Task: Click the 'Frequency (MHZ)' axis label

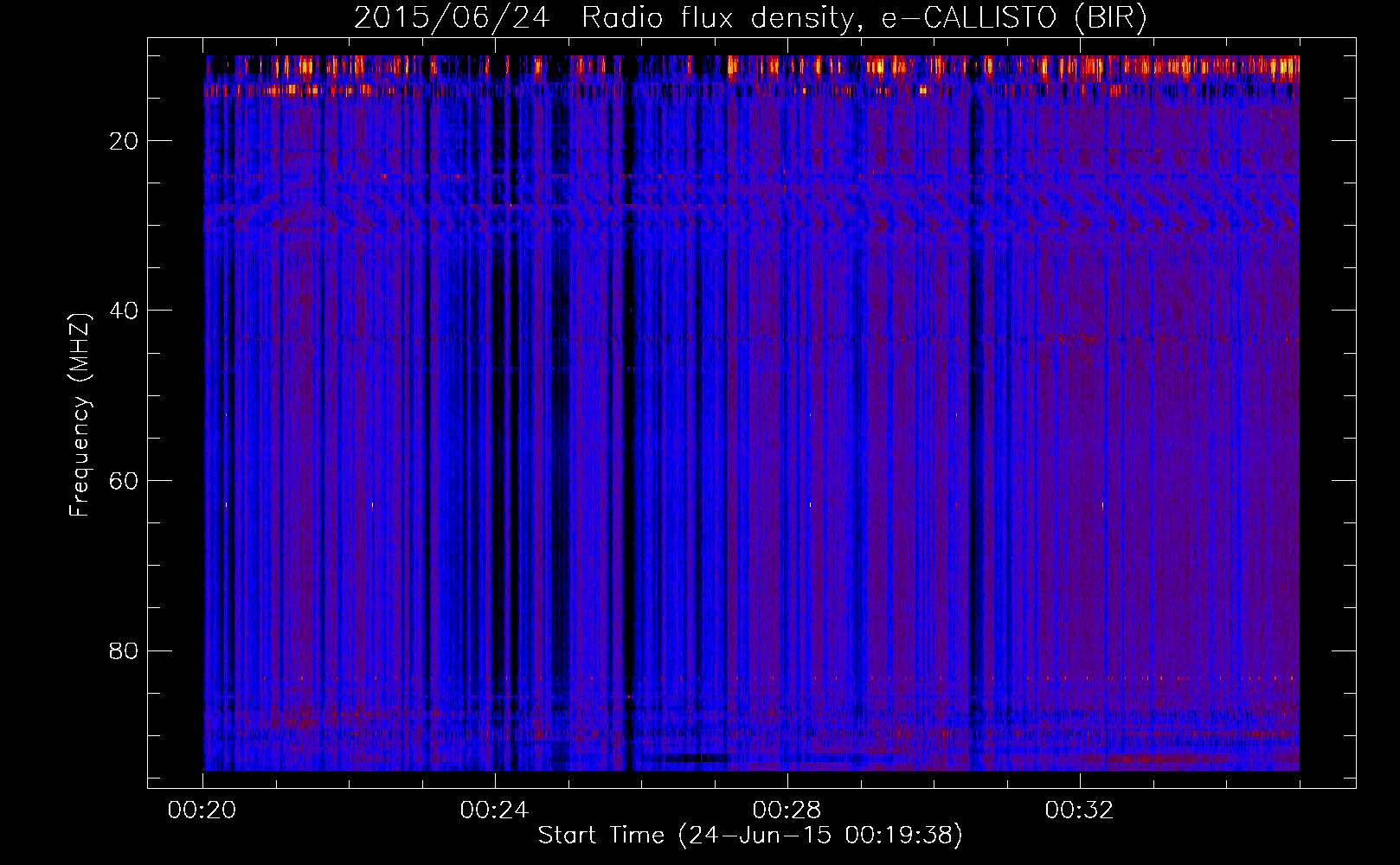Action: (x=79, y=414)
